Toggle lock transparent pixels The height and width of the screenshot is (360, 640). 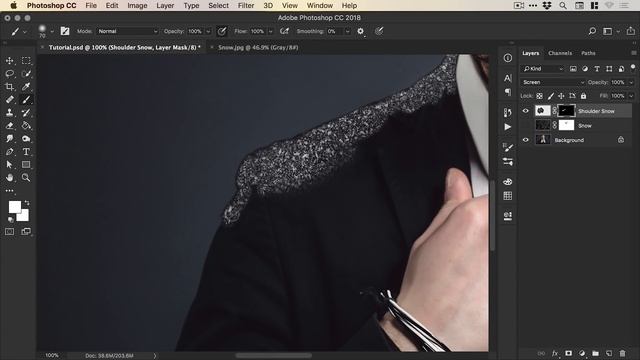(540, 96)
